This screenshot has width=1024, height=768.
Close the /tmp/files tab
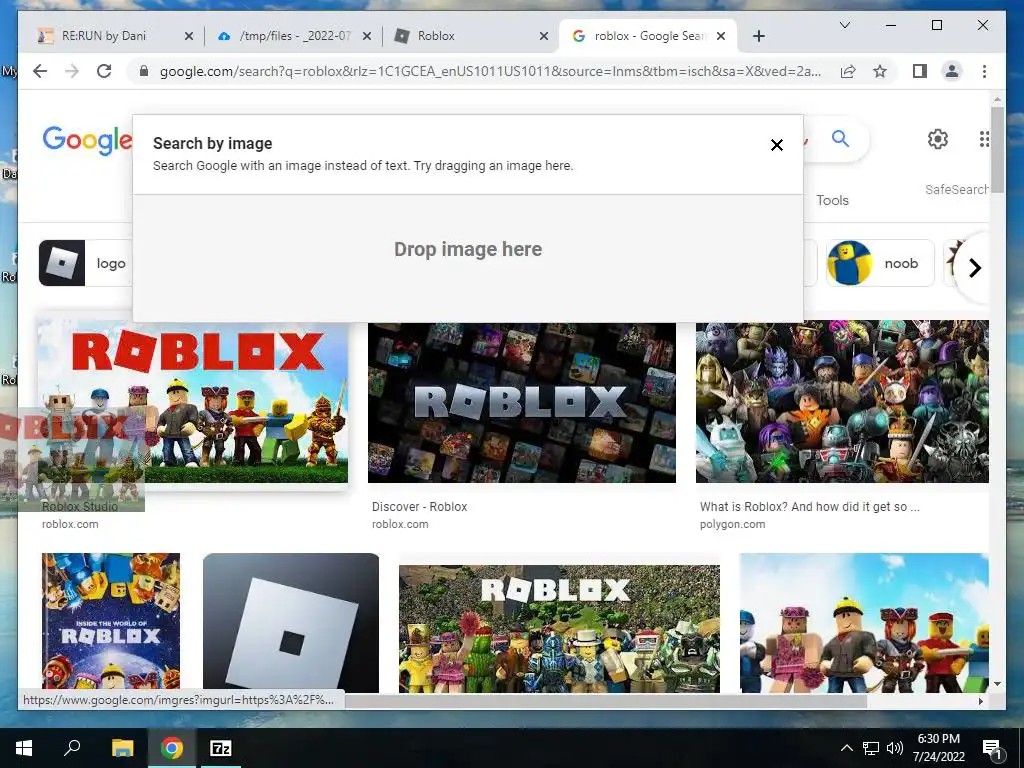(366, 36)
